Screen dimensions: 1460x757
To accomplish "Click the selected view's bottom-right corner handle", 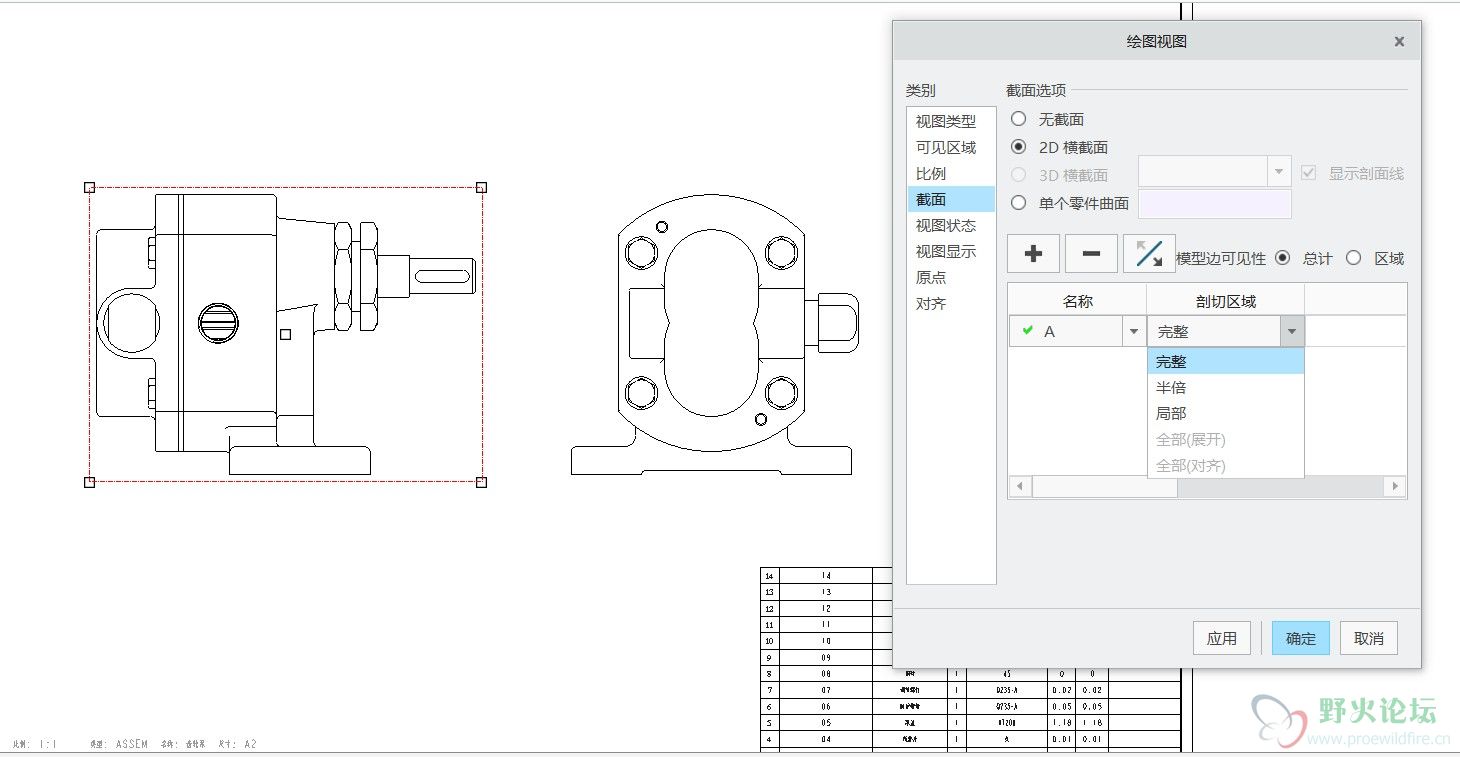I will click(481, 482).
